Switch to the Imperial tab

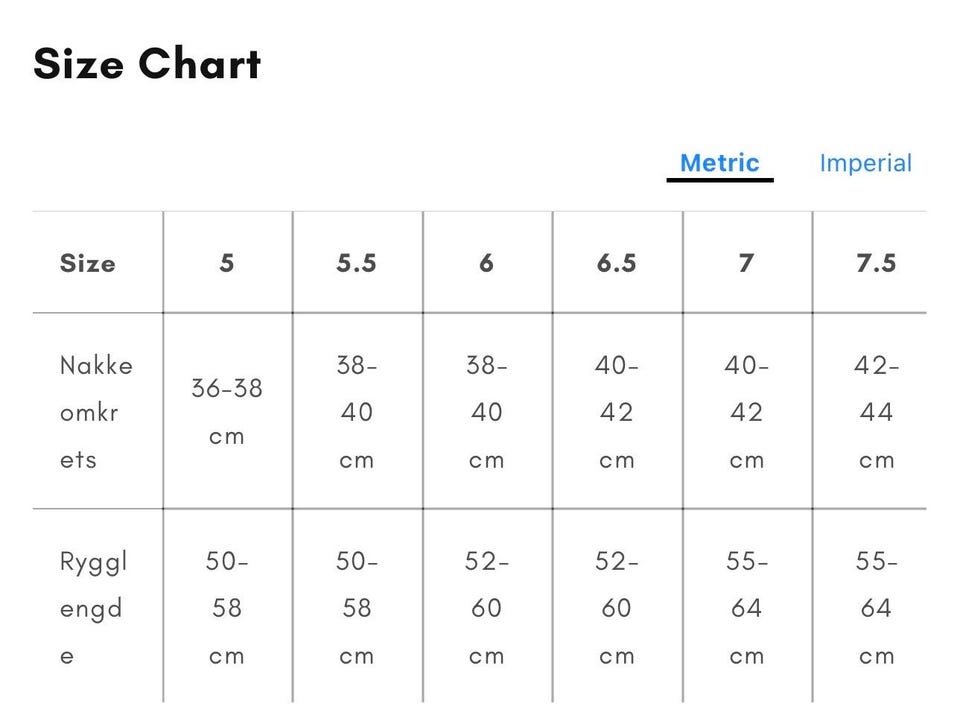click(865, 163)
